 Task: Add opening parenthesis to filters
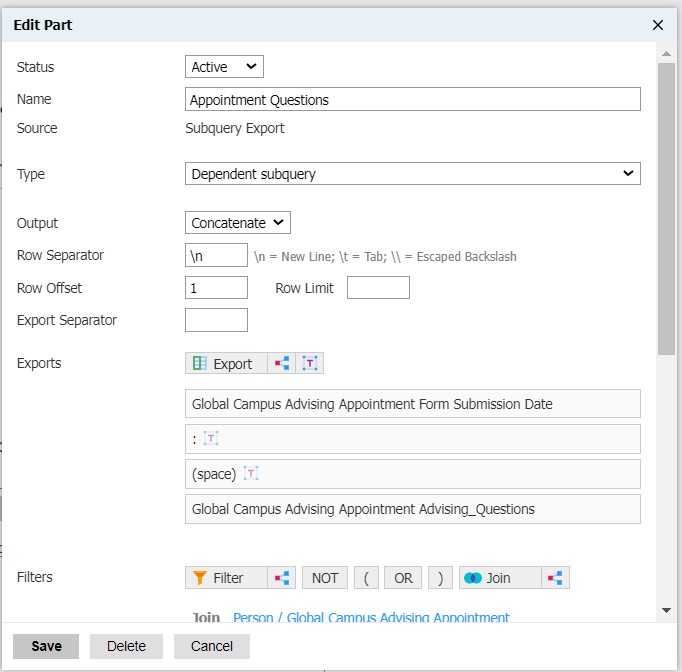(x=366, y=578)
